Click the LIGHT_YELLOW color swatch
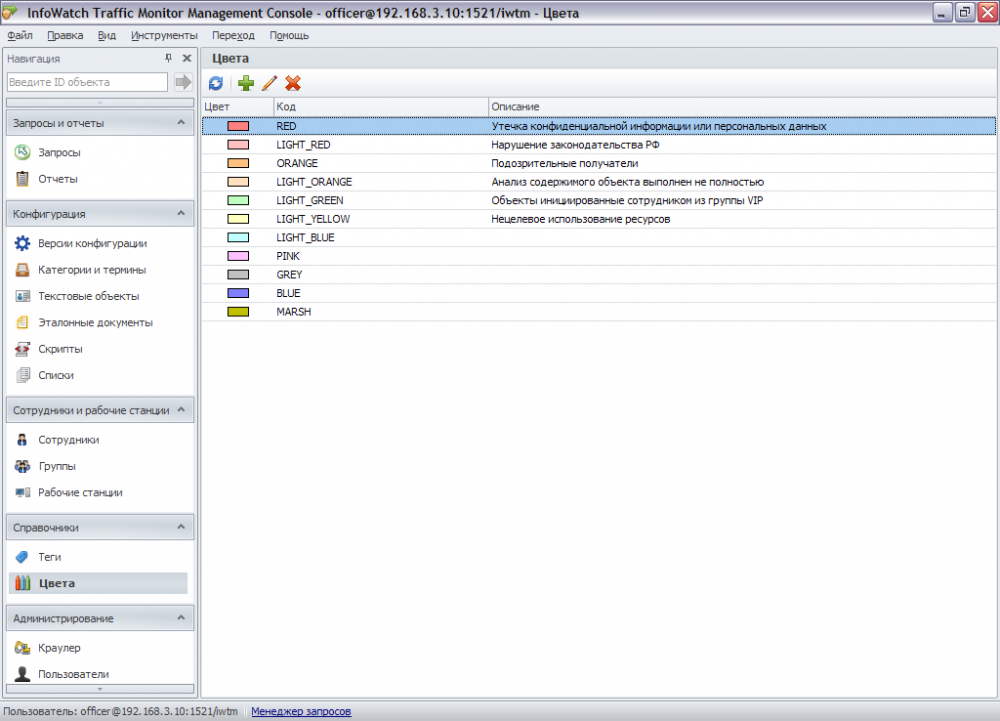 (x=238, y=219)
